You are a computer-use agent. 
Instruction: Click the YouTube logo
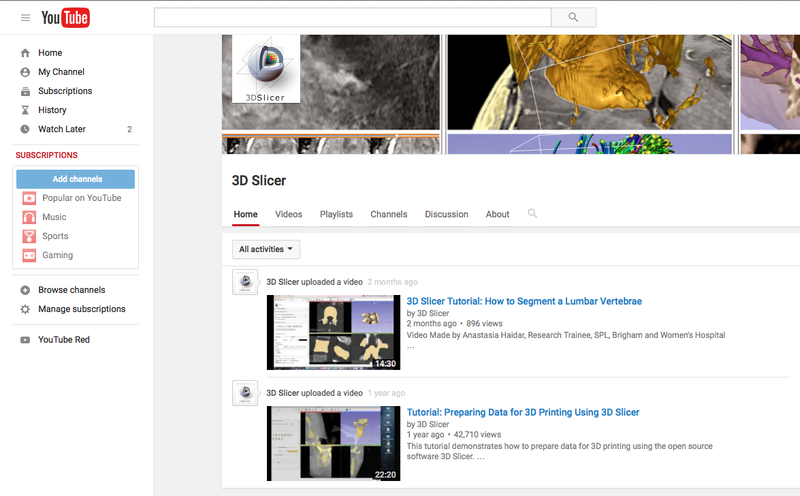(66, 17)
